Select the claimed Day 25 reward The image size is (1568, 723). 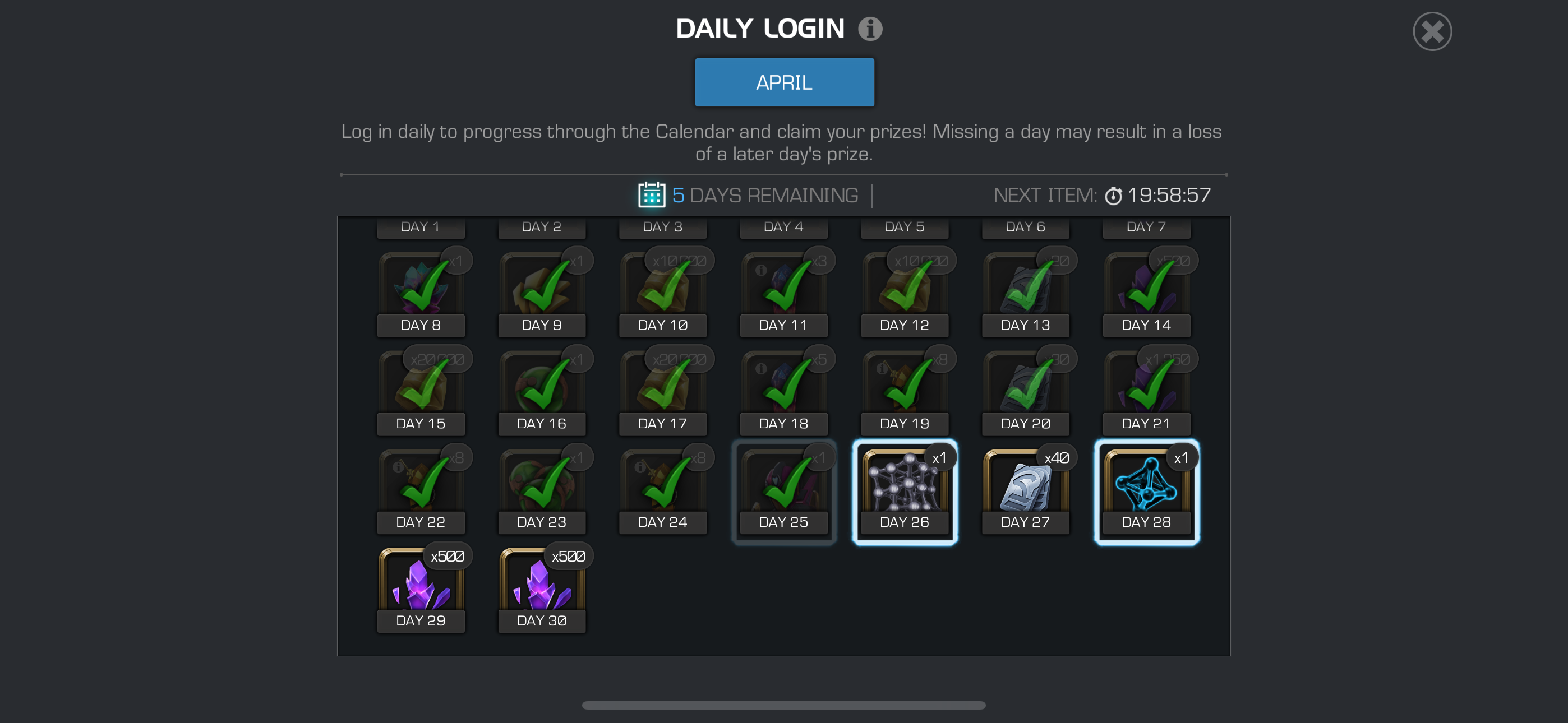(783, 492)
